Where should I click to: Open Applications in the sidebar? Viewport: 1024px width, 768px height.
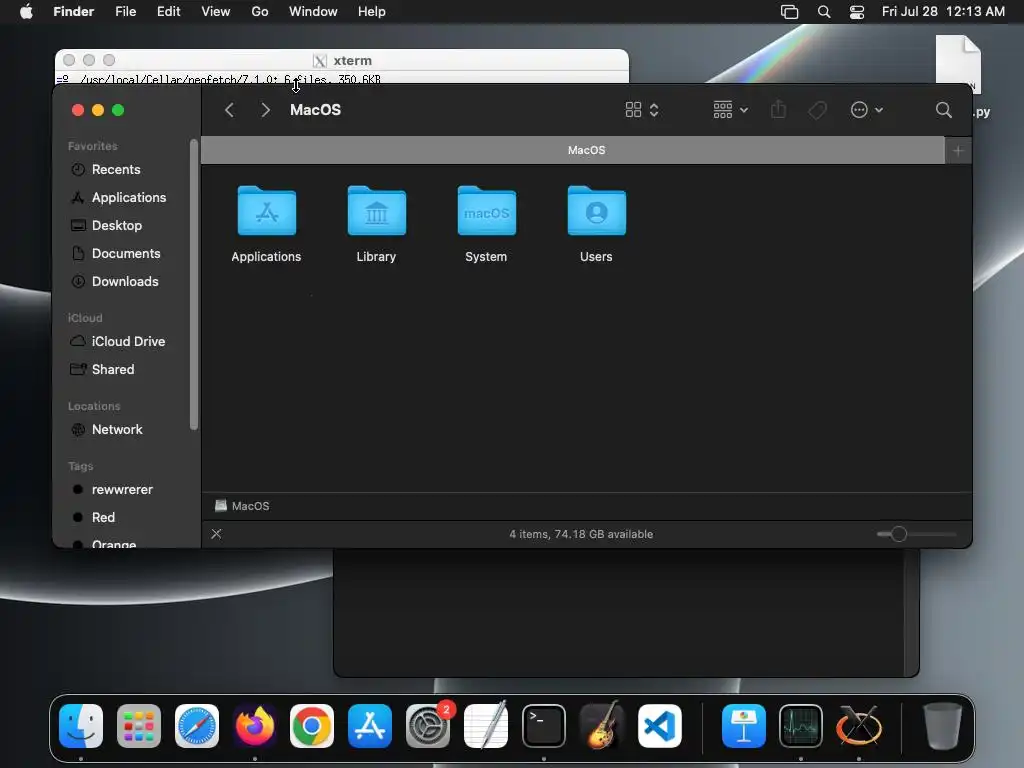[128, 198]
